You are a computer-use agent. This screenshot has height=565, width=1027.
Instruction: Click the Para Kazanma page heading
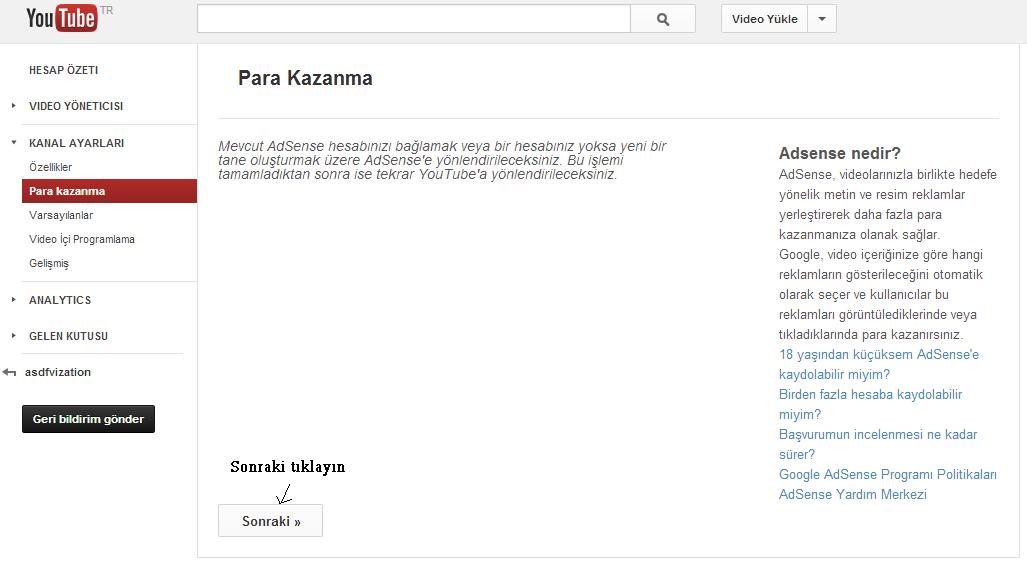click(305, 78)
